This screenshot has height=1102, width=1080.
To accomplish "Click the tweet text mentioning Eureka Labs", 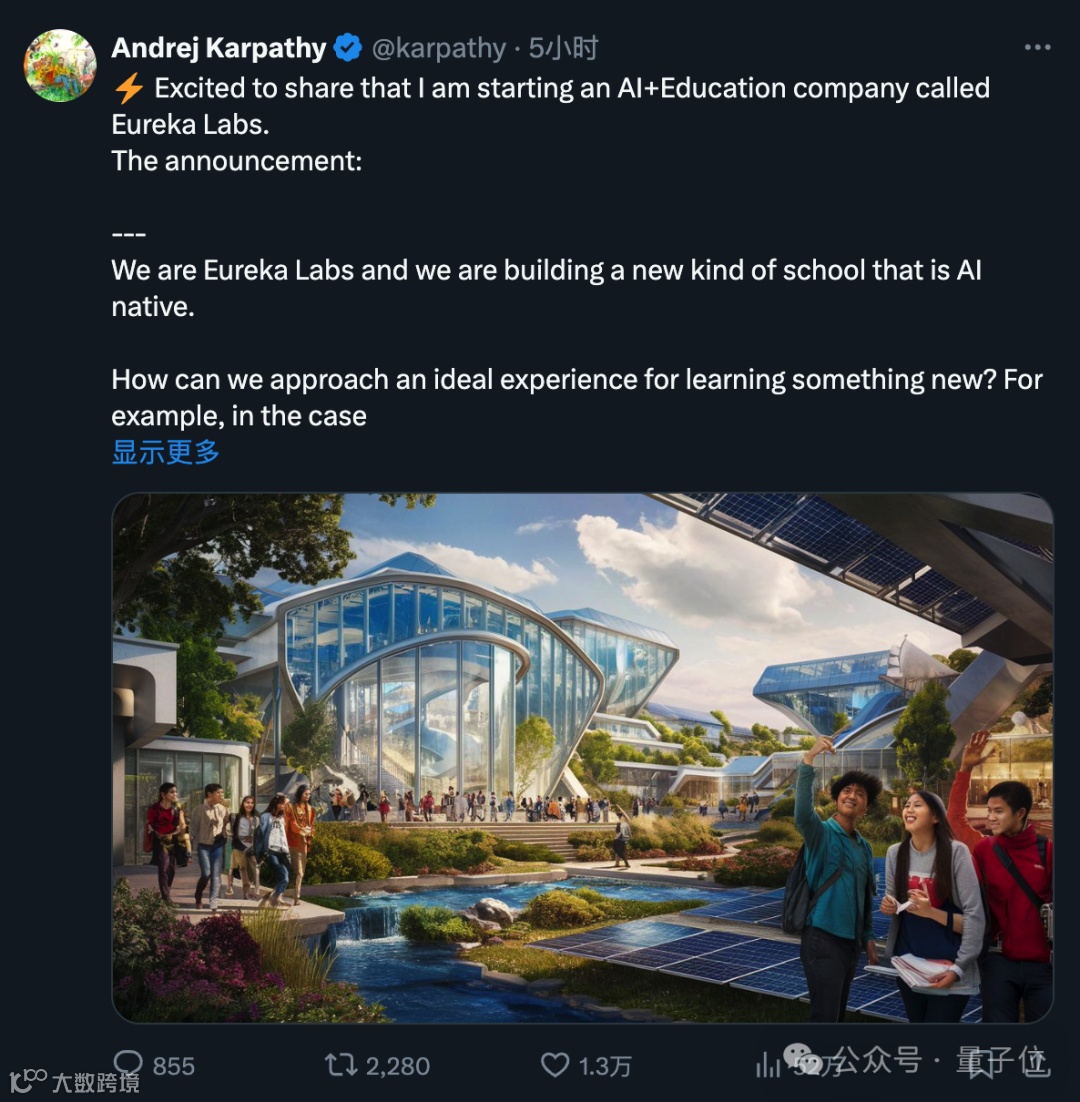I will (x=577, y=252).
